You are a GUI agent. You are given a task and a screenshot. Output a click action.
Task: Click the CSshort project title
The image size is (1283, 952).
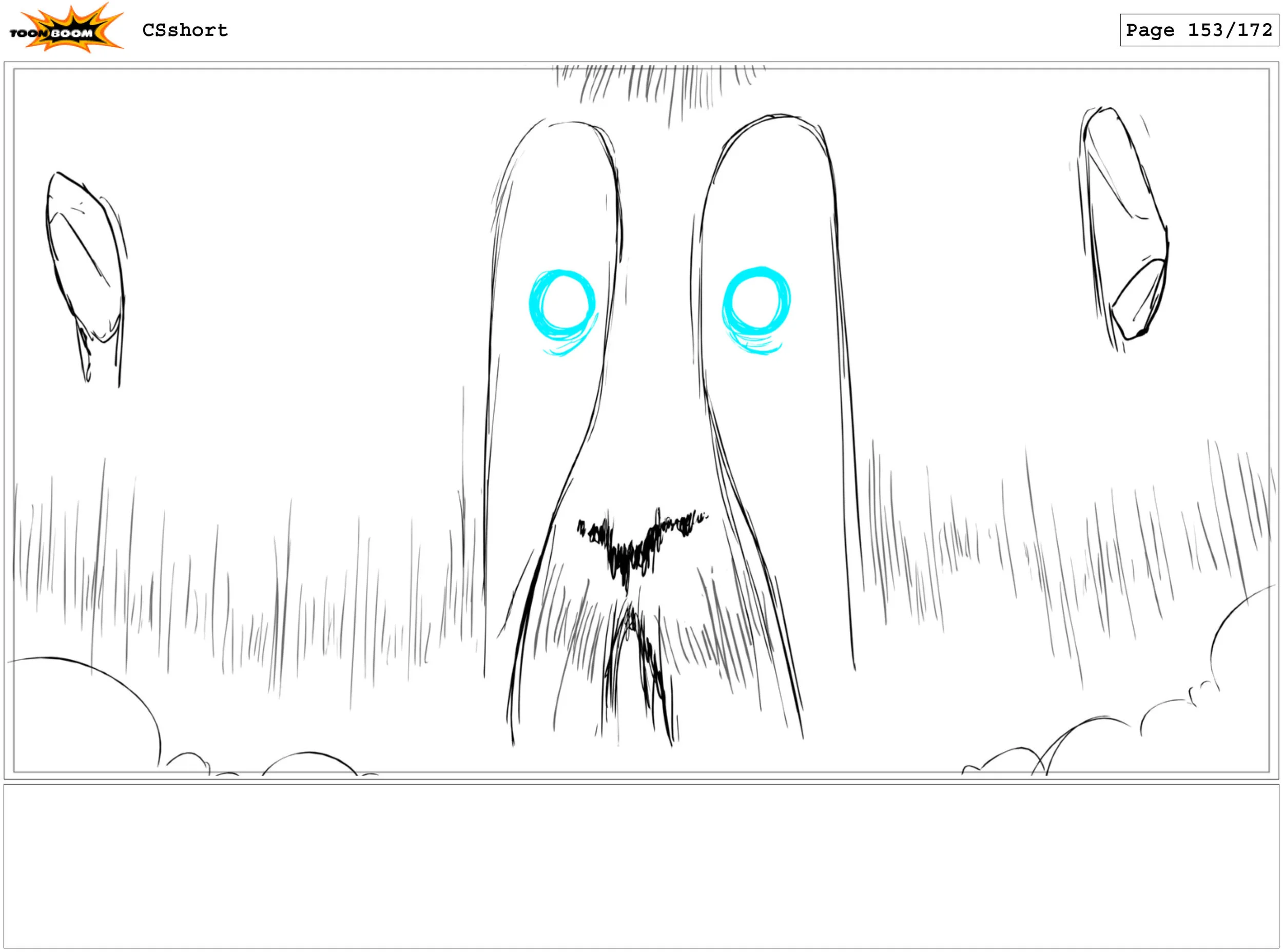[185, 30]
